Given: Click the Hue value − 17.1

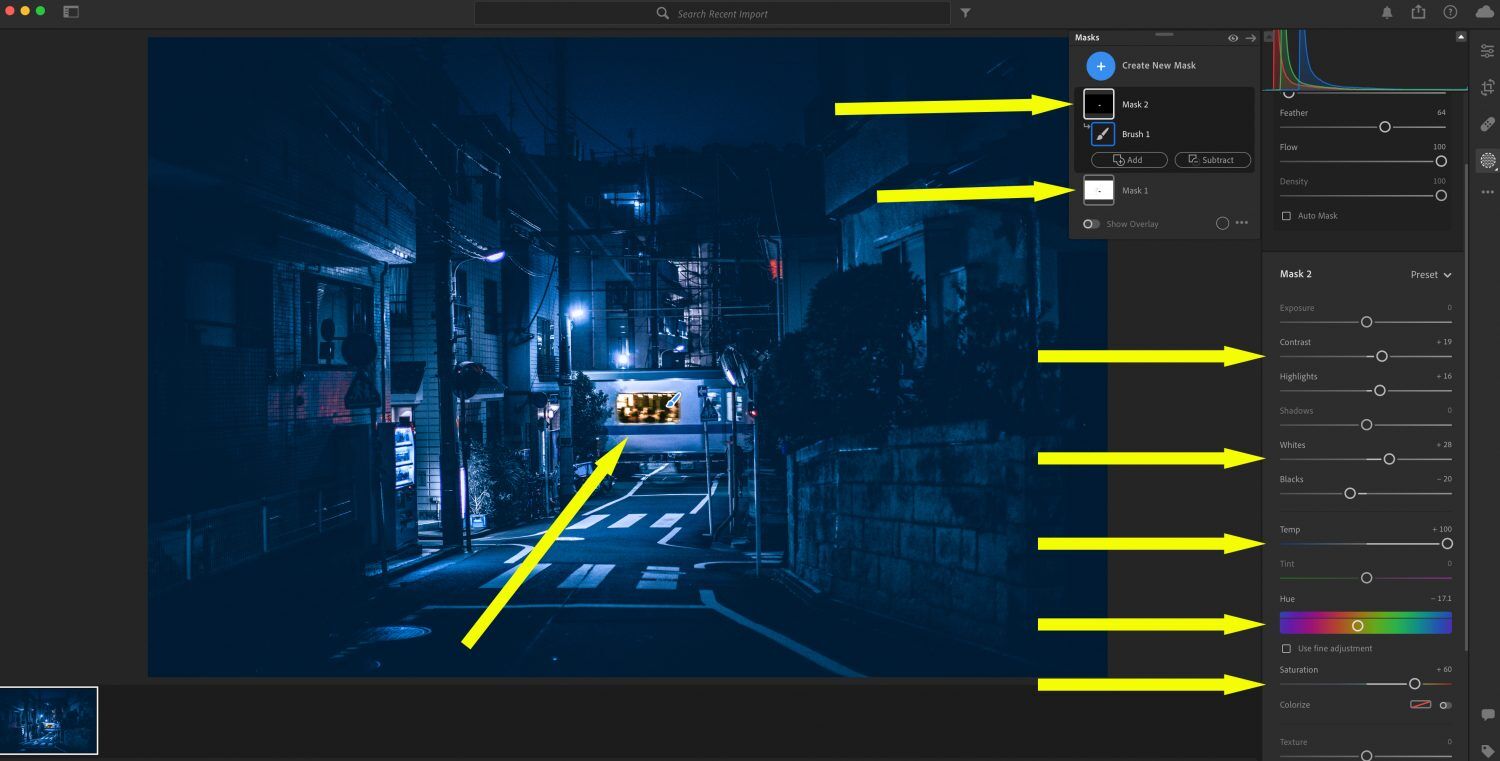Looking at the screenshot, I should [x=1441, y=599].
